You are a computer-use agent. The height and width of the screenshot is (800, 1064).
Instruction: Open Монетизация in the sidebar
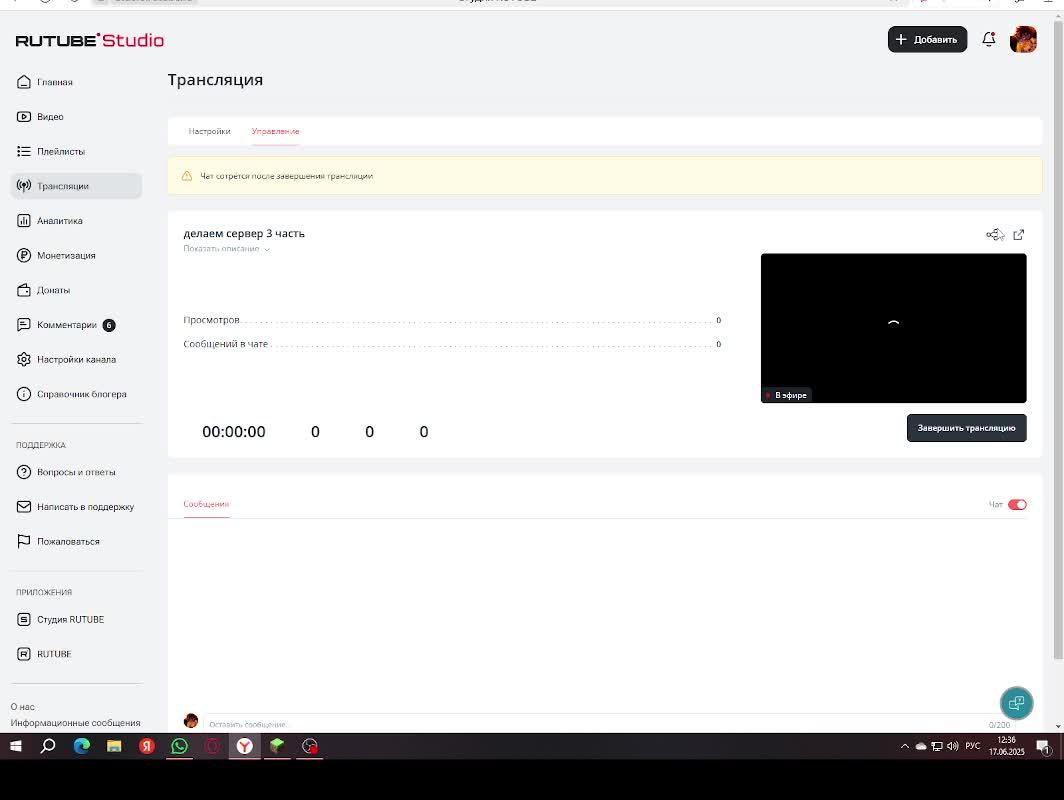pyautogui.click(x=56, y=255)
